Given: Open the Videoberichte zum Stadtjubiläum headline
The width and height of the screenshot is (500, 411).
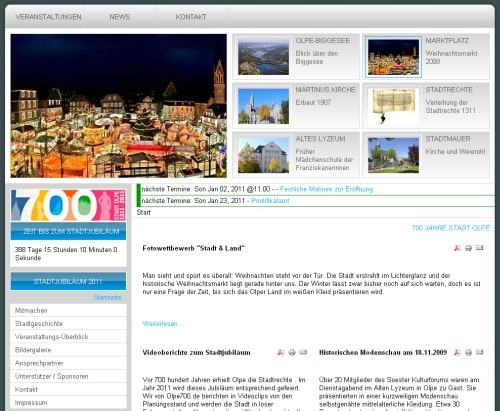Looking at the screenshot, I should [x=196, y=353].
